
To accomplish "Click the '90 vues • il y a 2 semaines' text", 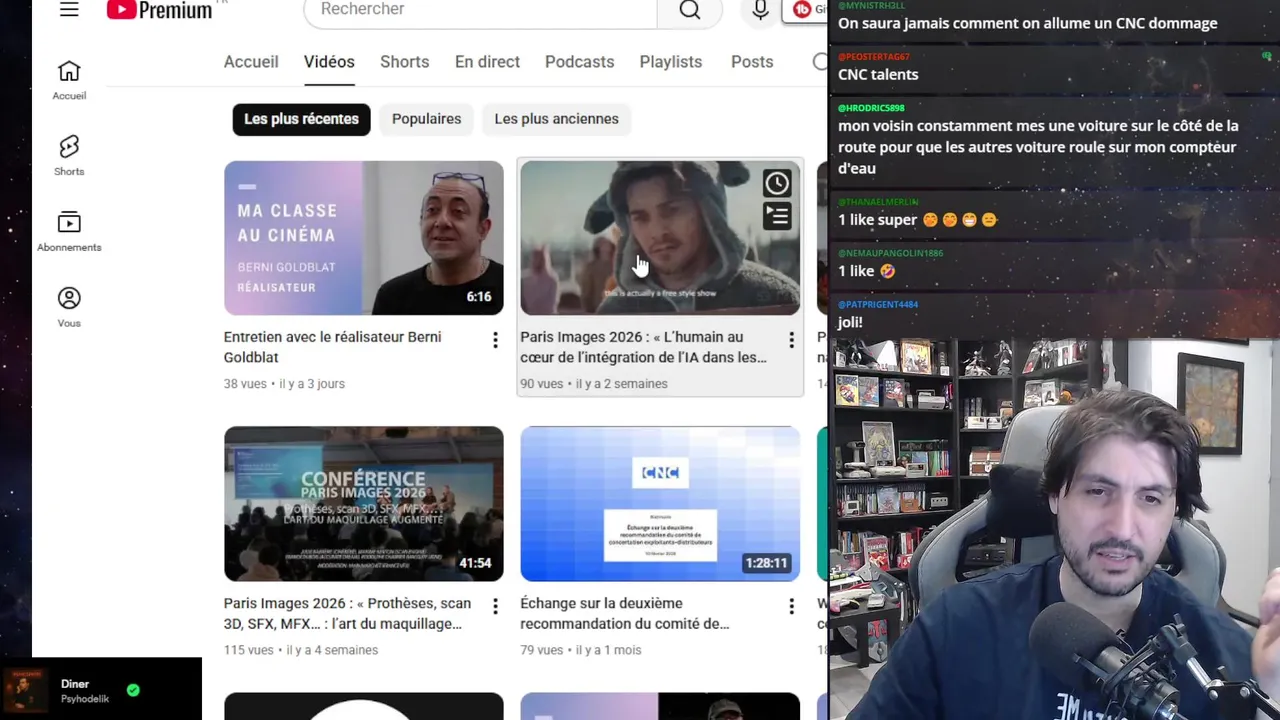I will [x=594, y=384].
